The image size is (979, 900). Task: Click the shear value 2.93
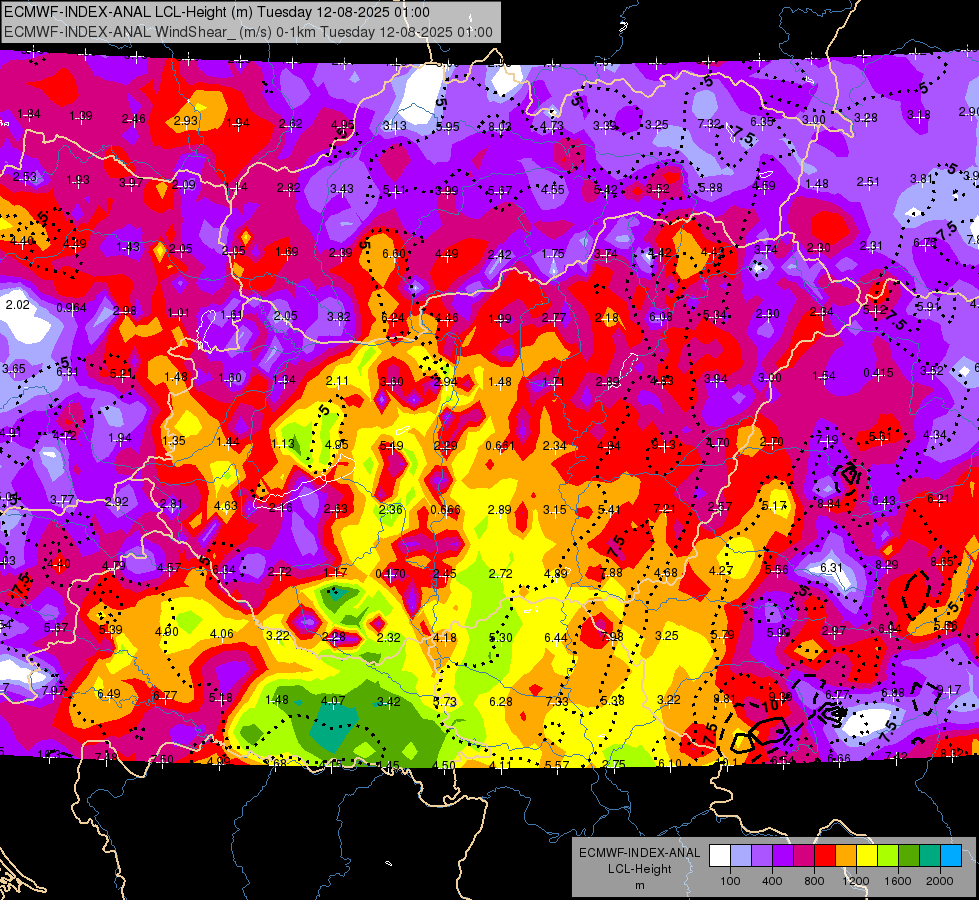185,121
